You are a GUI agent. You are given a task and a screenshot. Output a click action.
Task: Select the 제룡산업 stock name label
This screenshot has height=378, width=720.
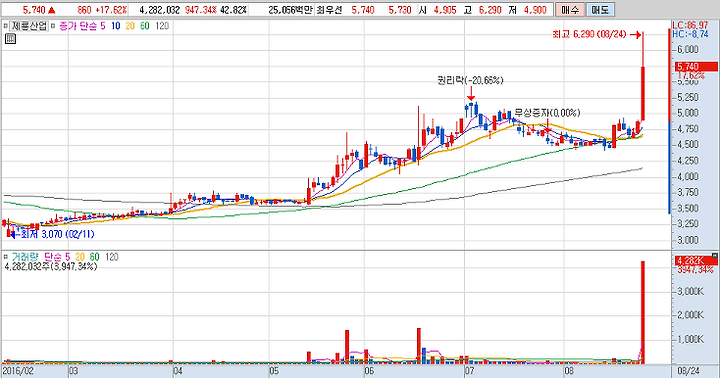[x=29, y=26]
